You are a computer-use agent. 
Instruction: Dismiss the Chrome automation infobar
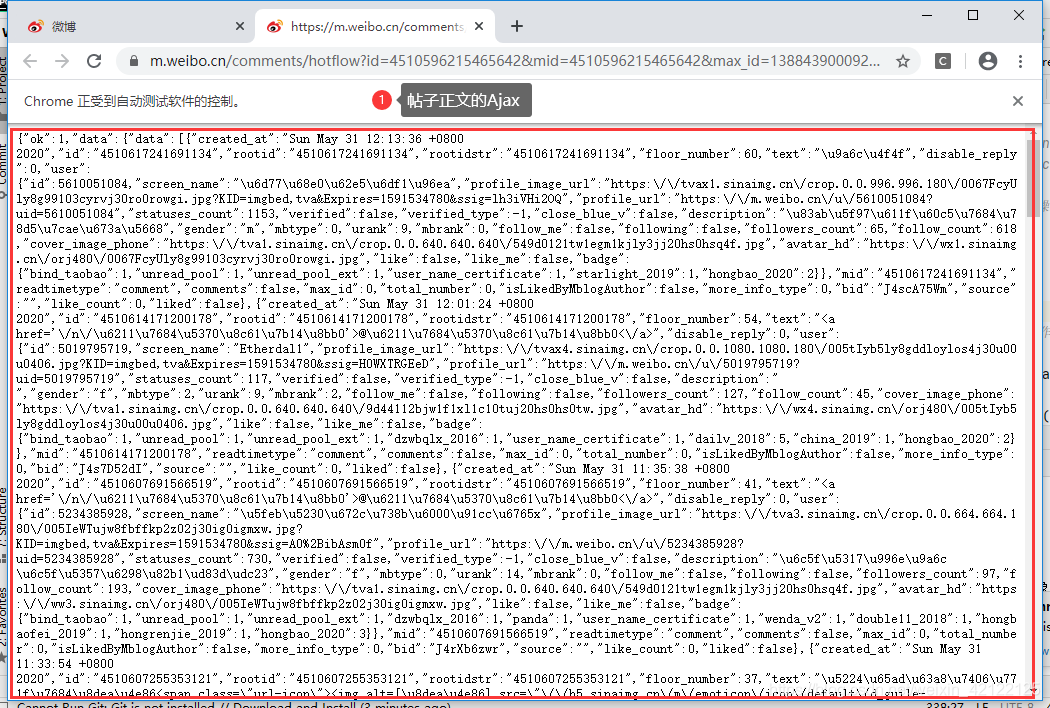click(x=1018, y=101)
